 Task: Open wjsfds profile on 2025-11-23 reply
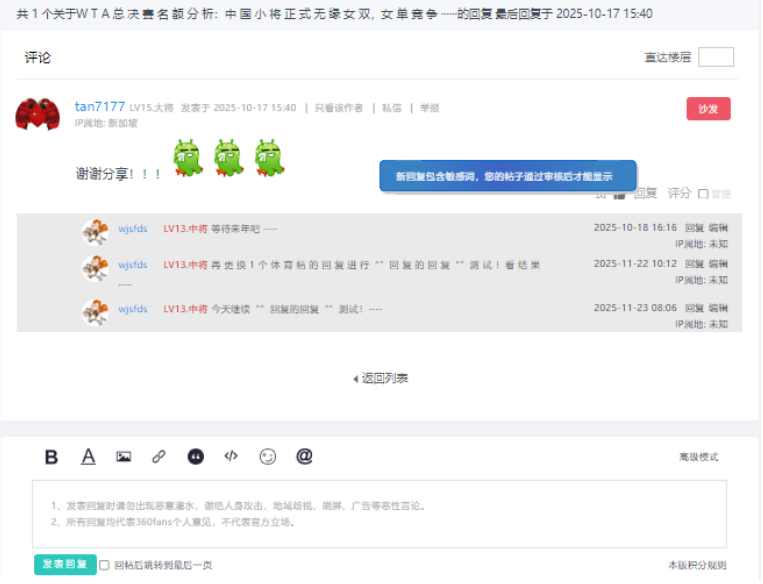click(x=133, y=309)
